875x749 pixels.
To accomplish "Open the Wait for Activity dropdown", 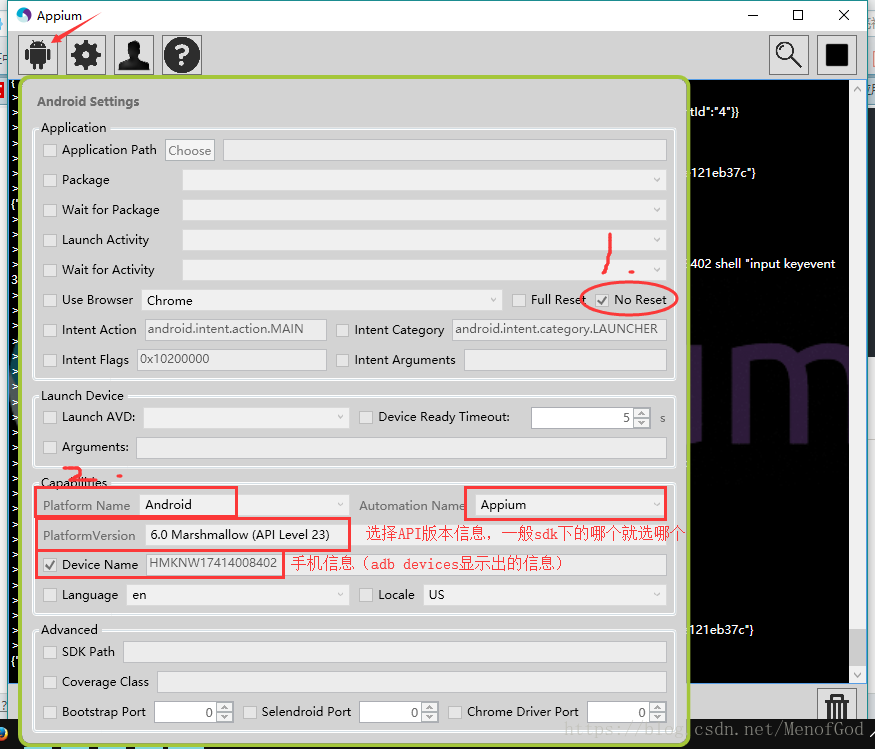I will point(425,270).
